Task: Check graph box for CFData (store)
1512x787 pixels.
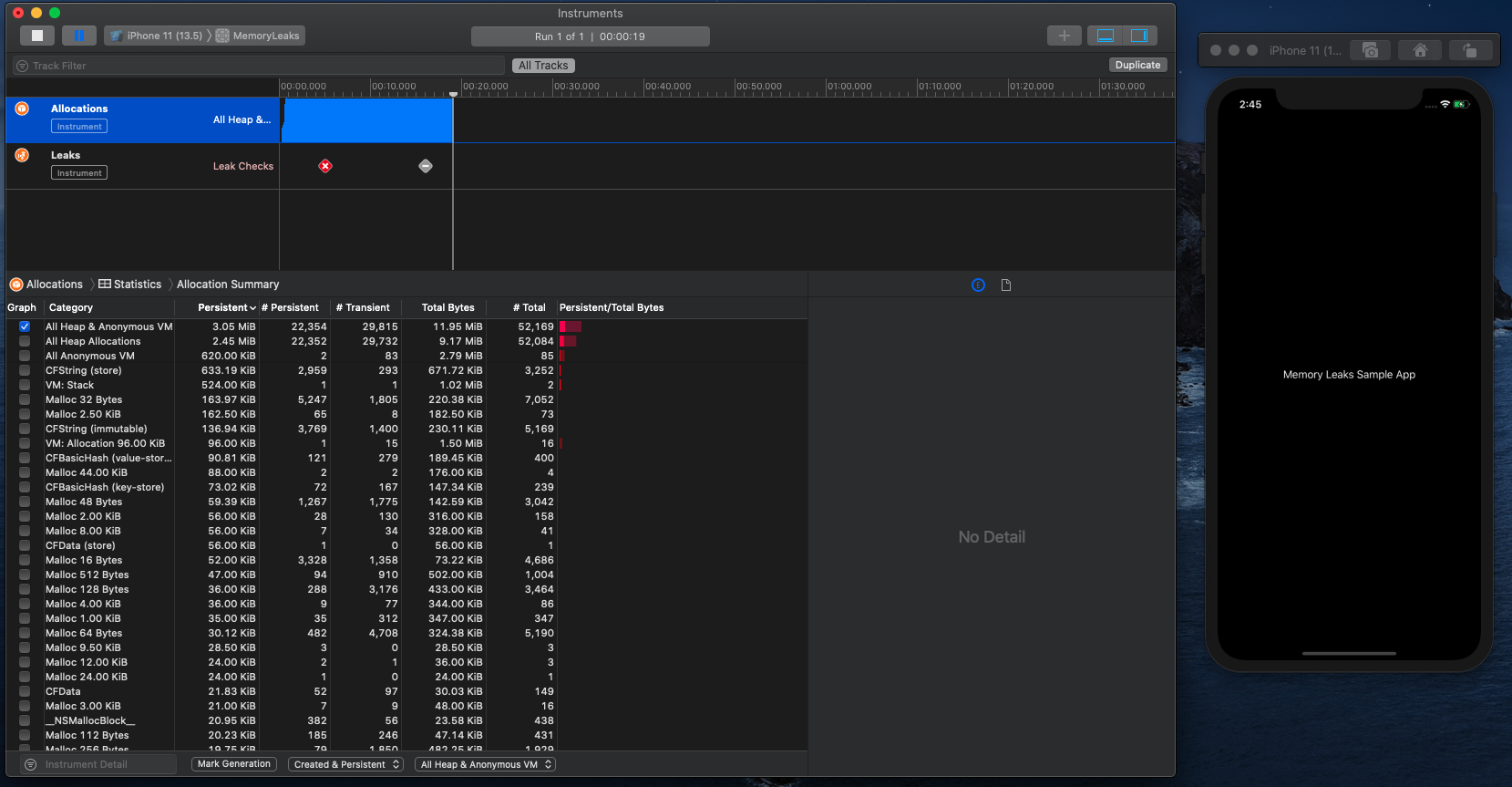Action: (25, 545)
